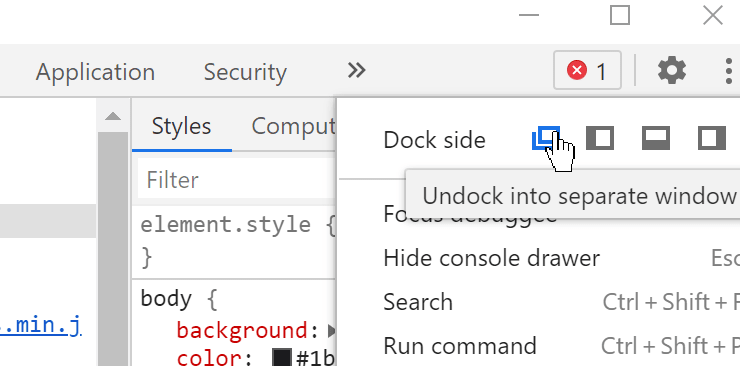Dock DevTools to the bottom
The width and height of the screenshot is (740, 366).
(656, 138)
